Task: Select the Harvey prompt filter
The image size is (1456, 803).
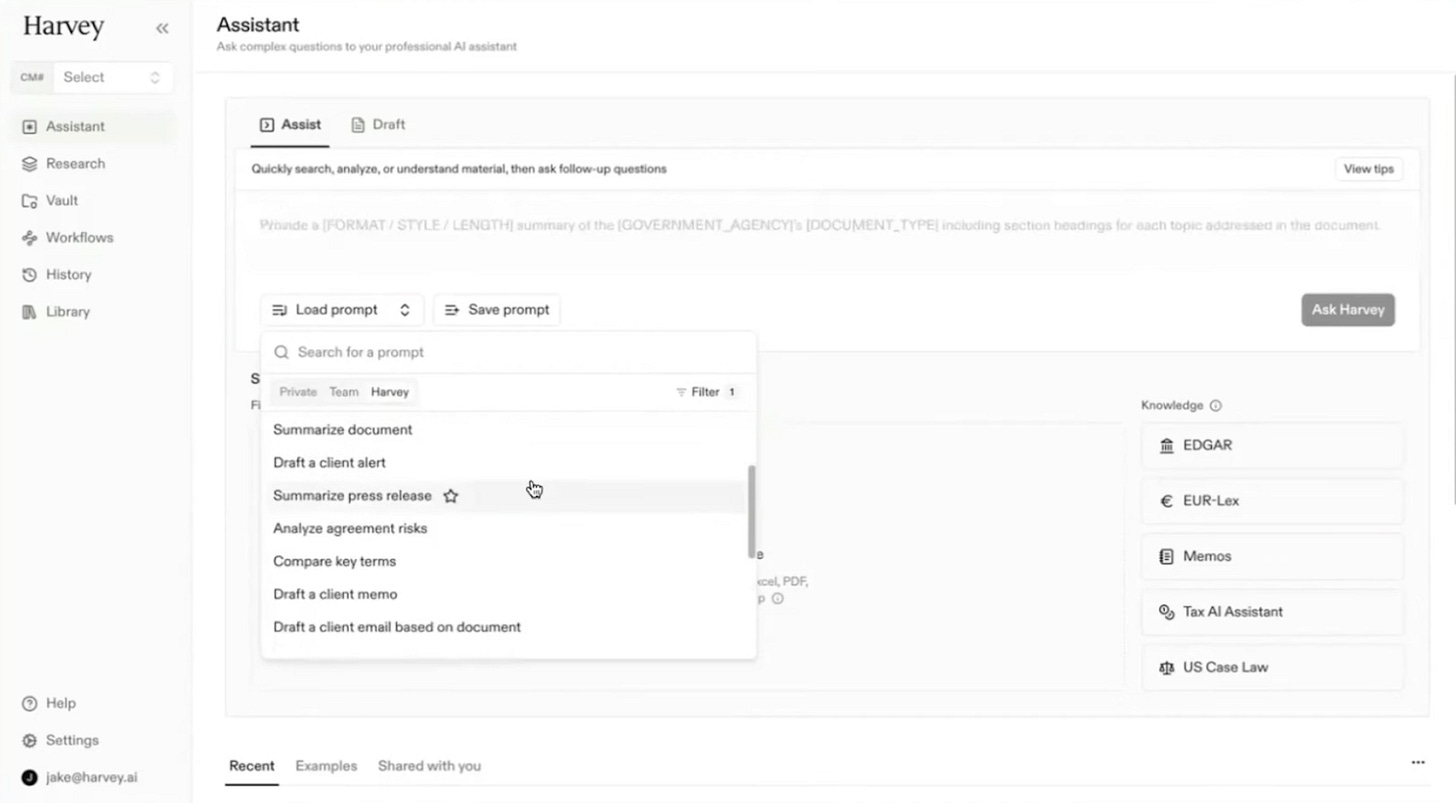Action: pyautogui.click(x=390, y=392)
